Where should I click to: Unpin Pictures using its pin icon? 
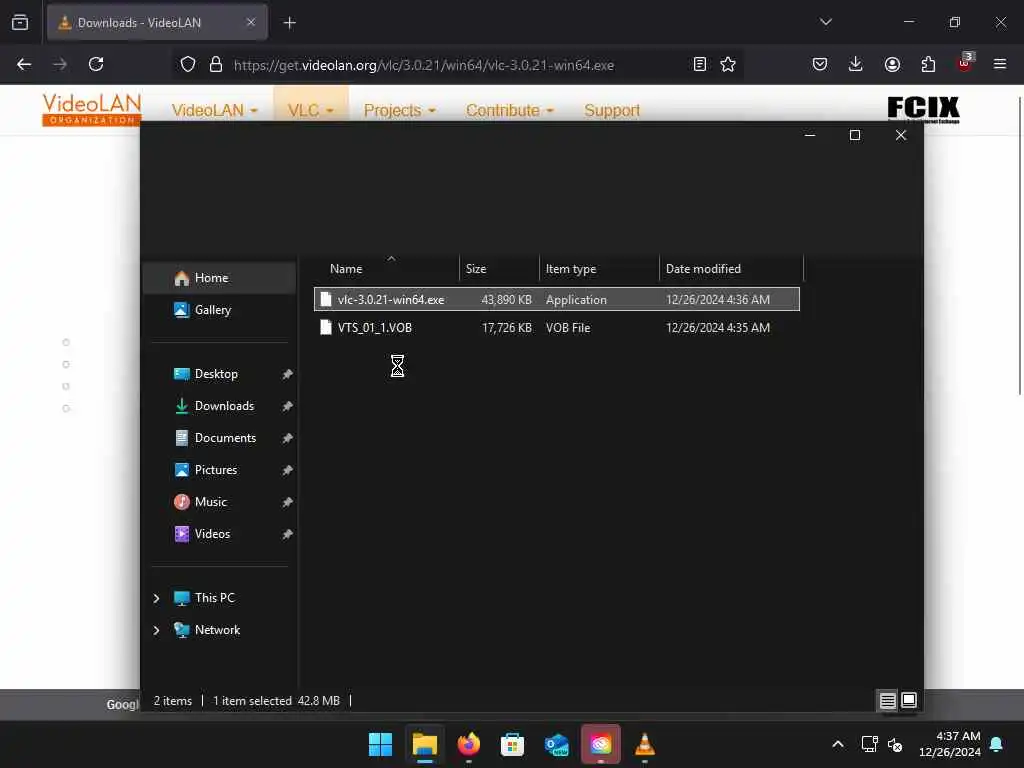pos(287,470)
